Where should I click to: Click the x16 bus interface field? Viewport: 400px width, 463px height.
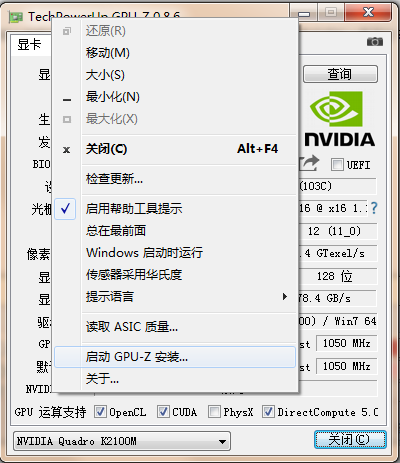333,208
